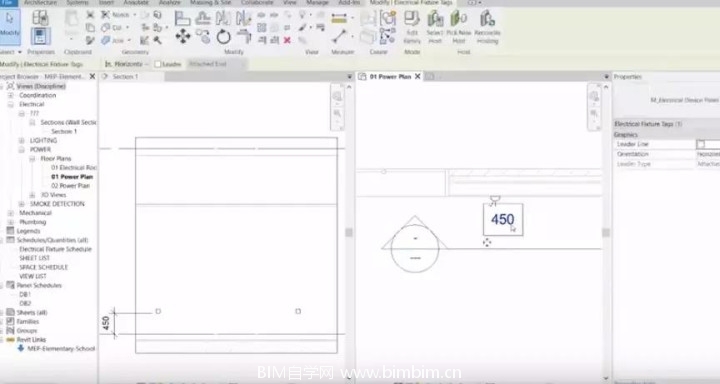Click the red Delete X icon
Screen dimensions: 720x384
pyautogui.click(x=287, y=40)
